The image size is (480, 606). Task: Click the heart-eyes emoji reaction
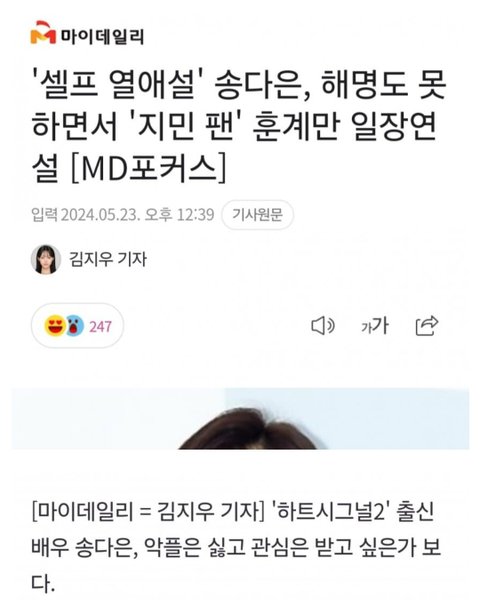(x=55, y=326)
